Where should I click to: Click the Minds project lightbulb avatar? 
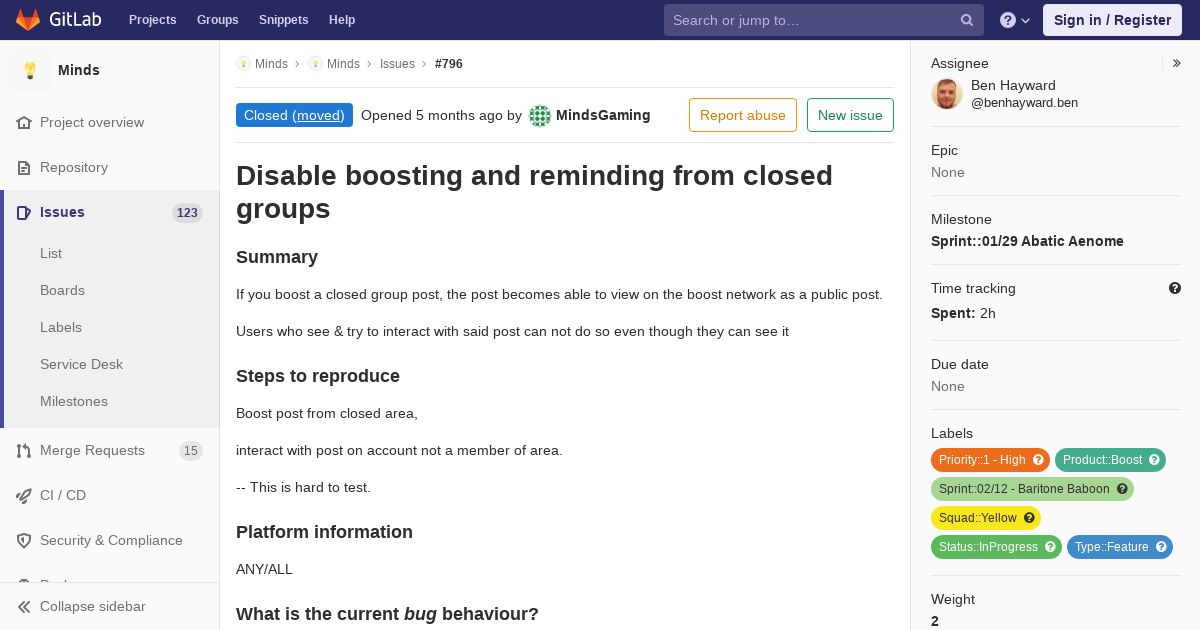tap(30, 70)
